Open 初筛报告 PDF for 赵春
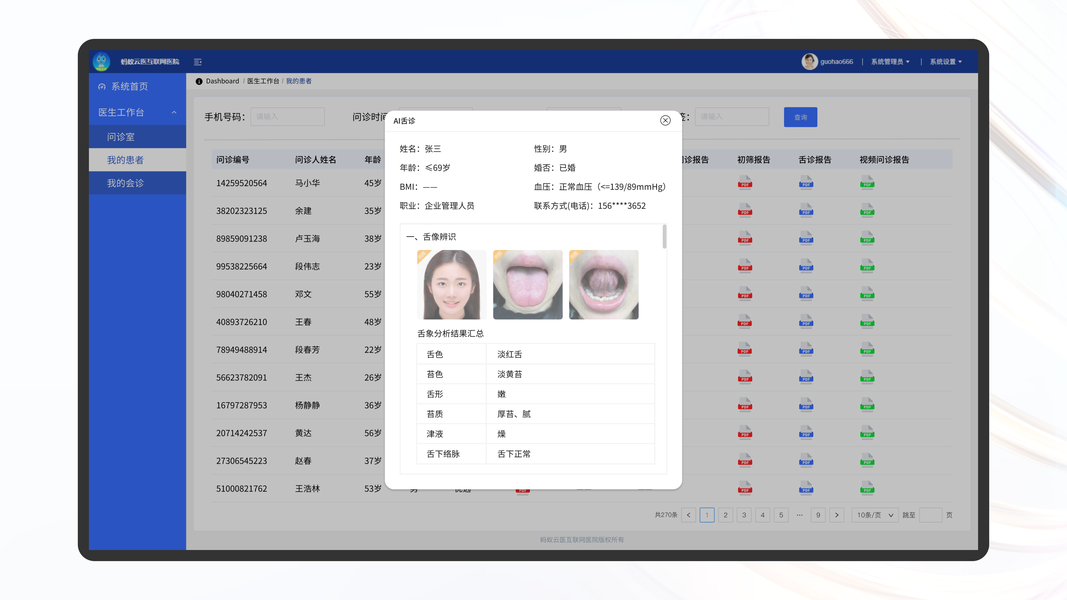 pos(744,461)
